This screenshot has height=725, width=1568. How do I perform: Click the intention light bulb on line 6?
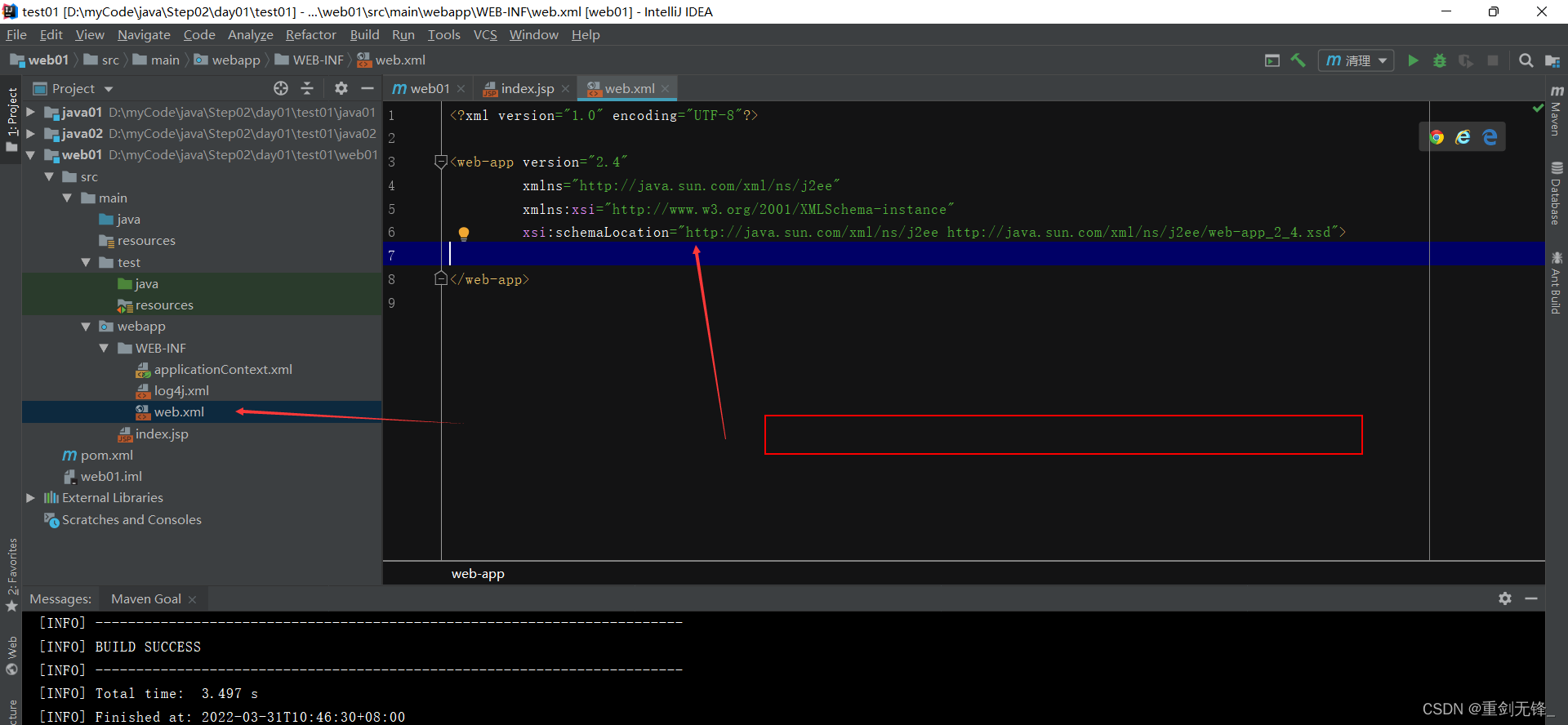tap(464, 234)
